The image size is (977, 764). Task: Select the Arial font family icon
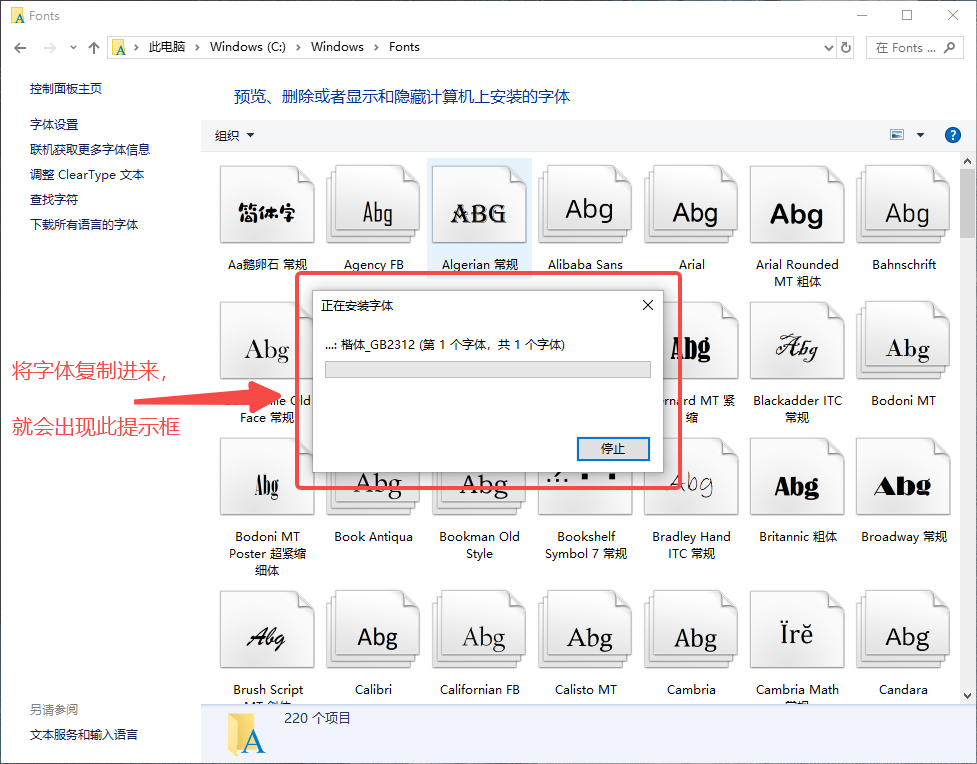pos(691,205)
